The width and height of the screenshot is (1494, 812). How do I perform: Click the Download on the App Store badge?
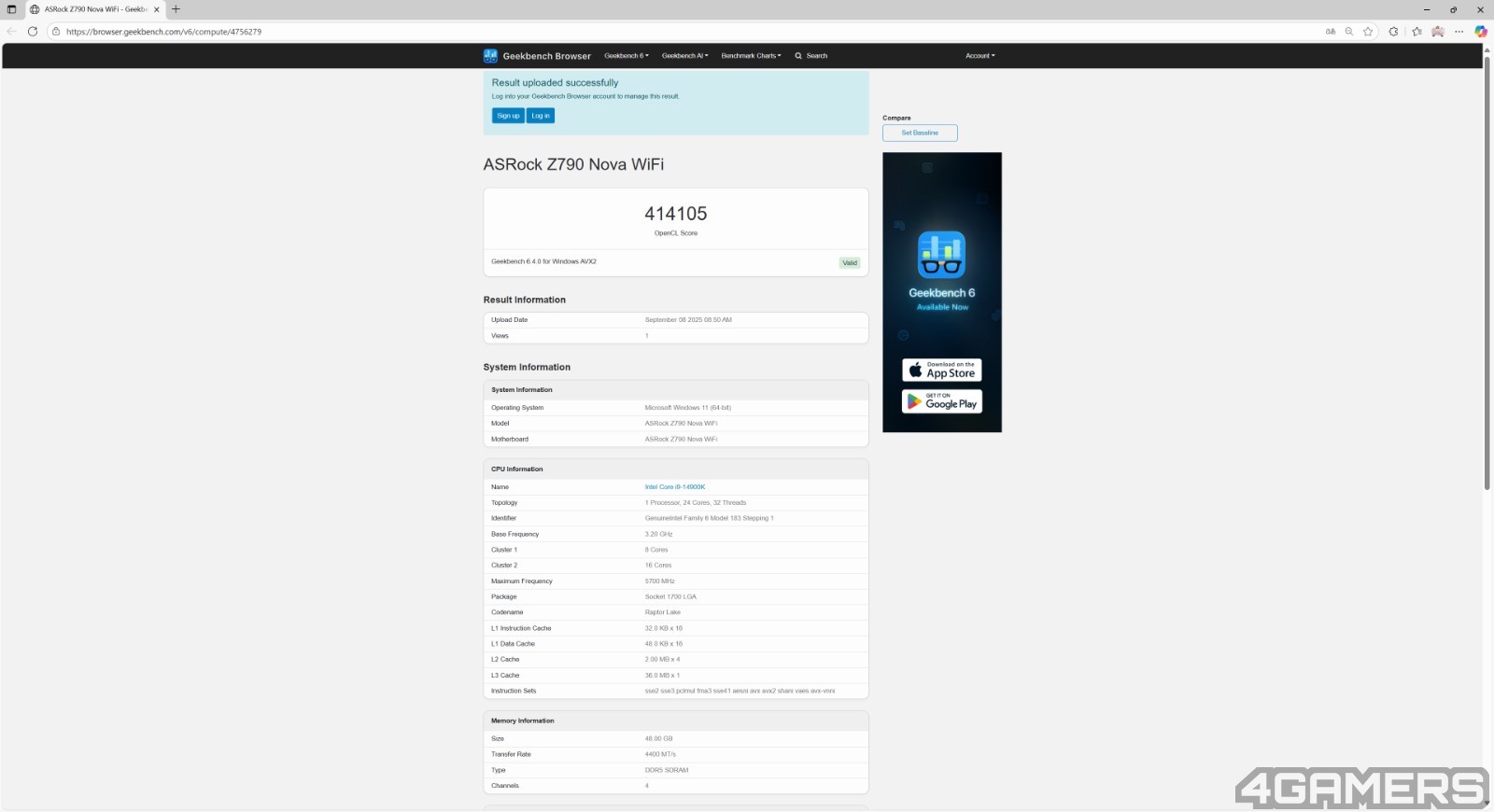click(x=942, y=371)
